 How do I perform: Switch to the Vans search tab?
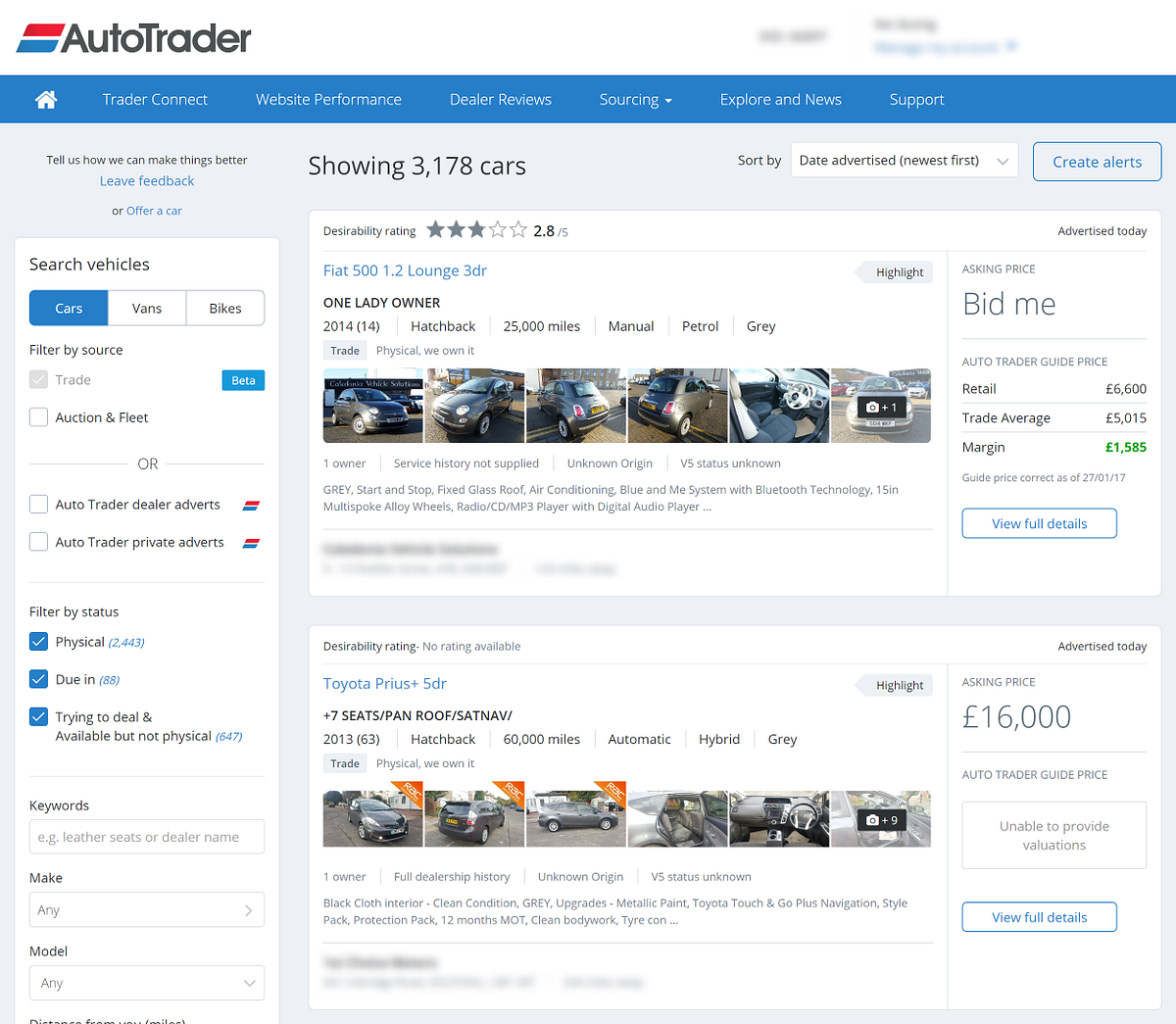point(146,307)
